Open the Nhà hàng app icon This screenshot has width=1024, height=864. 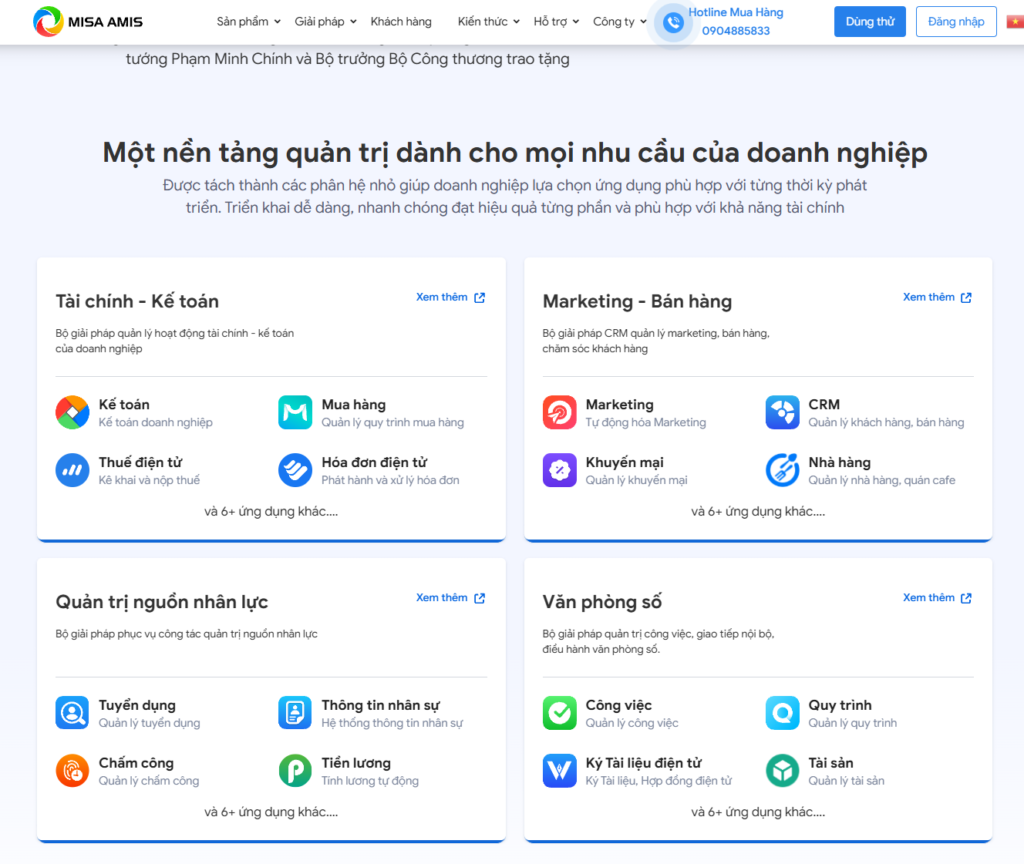pos(782,470)
